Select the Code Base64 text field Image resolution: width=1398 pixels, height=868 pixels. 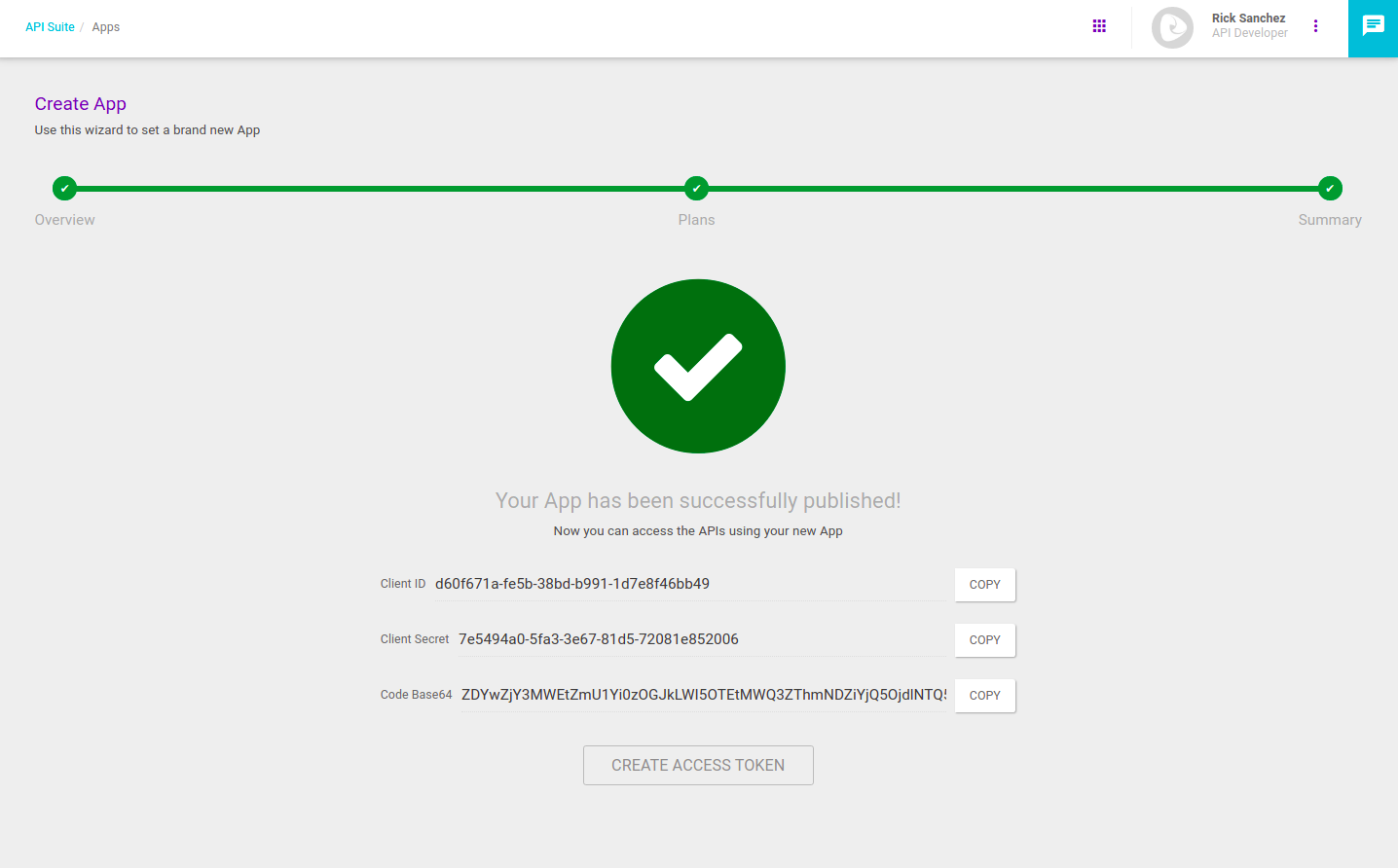701,694
